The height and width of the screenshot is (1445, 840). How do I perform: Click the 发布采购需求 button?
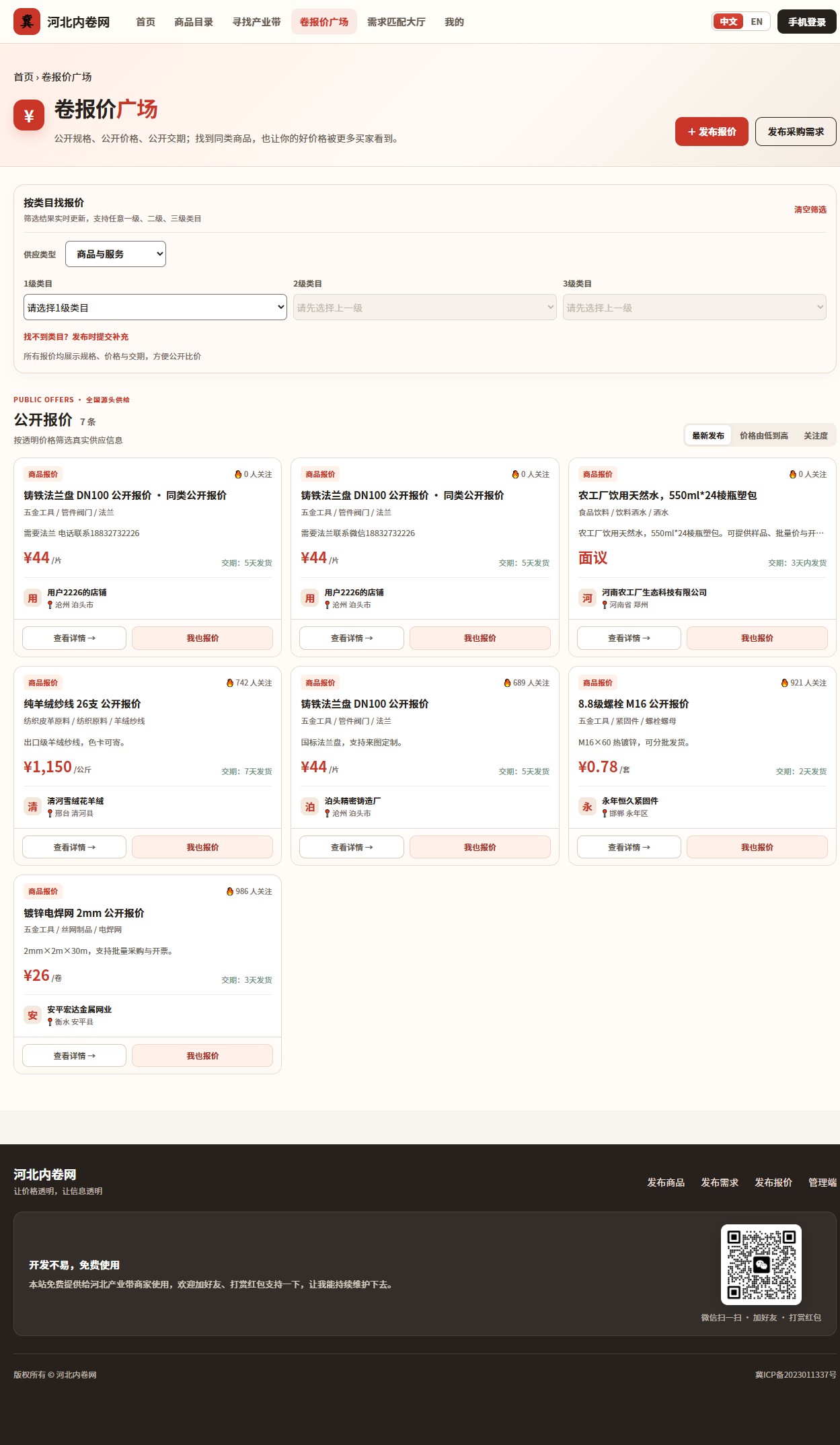[796, 131]
